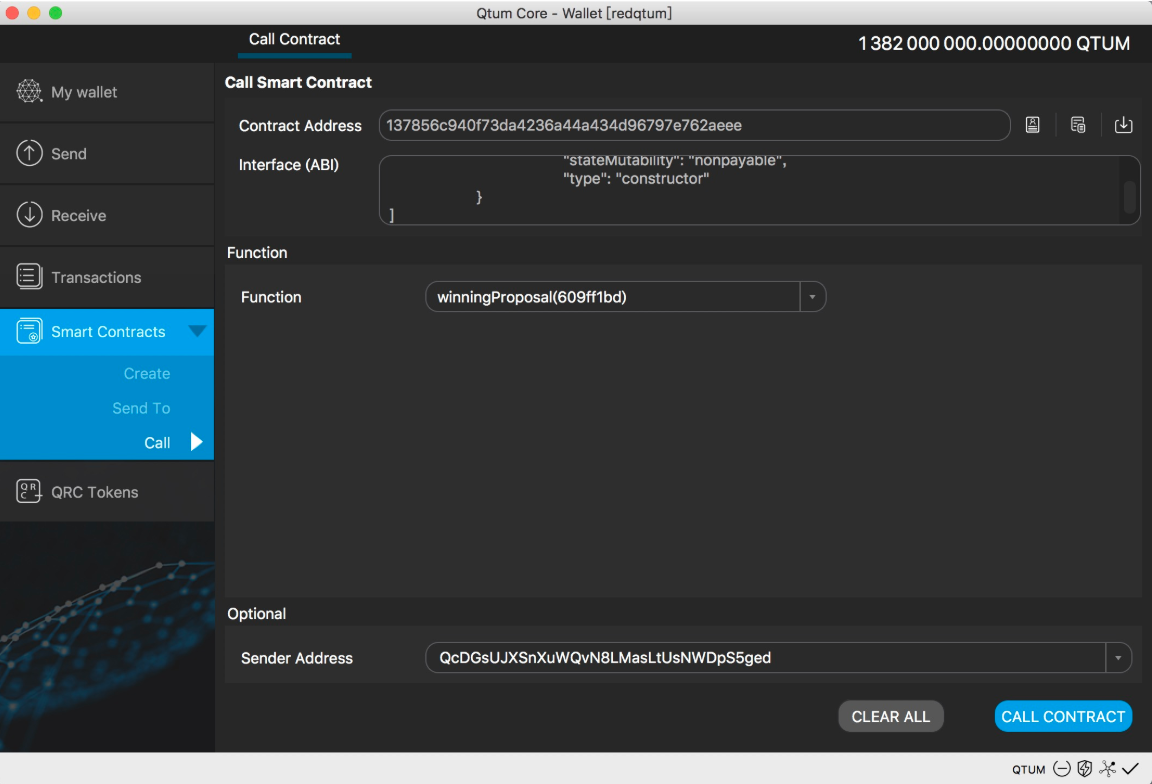Choose Create under Smart Contracts
1152x784 pixels.
point(147,373)
